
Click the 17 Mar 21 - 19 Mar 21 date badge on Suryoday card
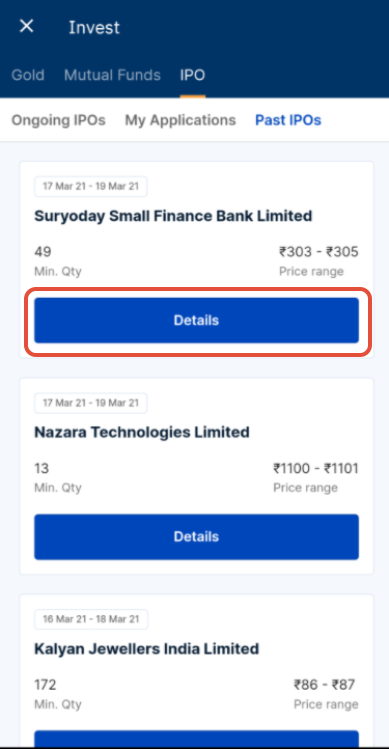[91, 186]
